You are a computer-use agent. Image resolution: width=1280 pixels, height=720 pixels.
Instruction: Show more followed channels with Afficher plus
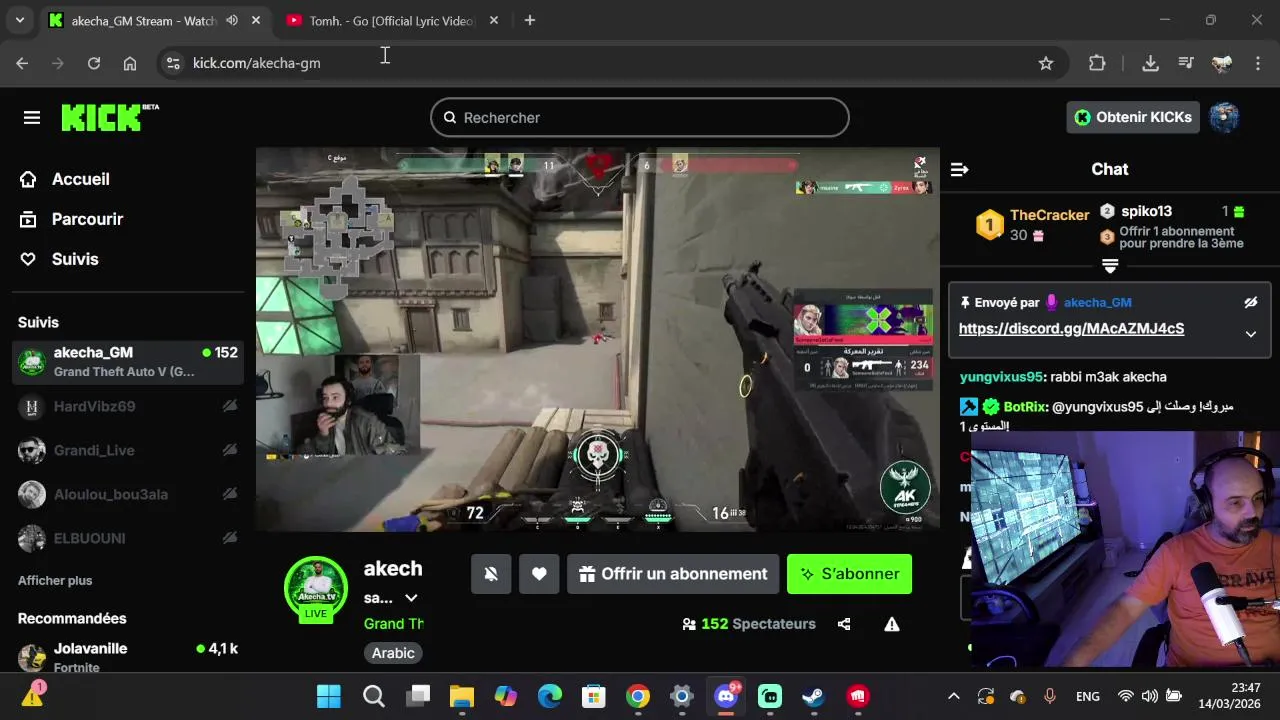[55, 580]
